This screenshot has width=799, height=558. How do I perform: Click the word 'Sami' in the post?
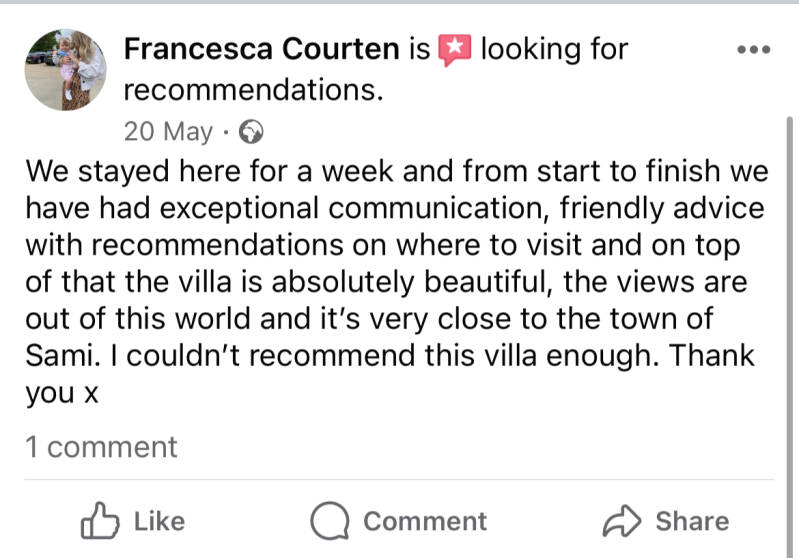pyautogui.click(x=57, y=357)
